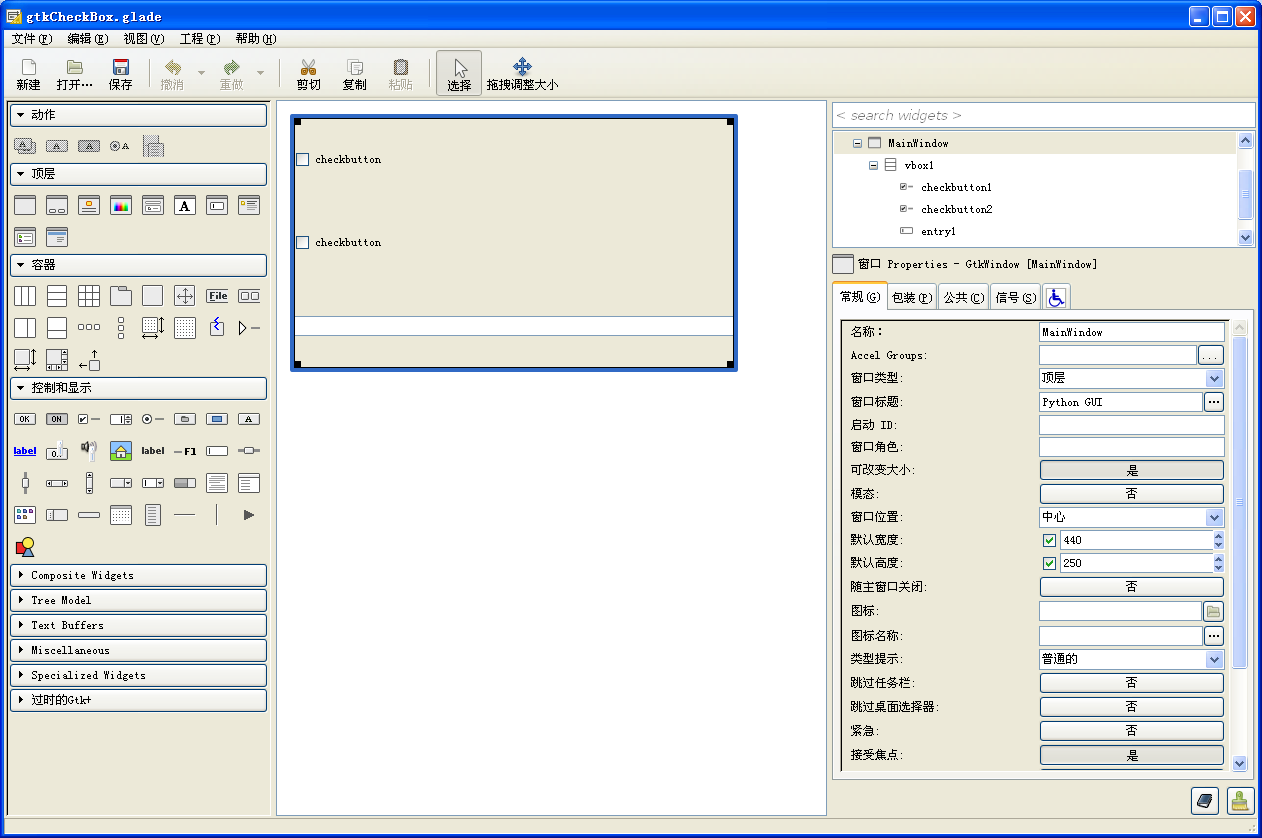
Task: Select the Table container widget in palette
Action: pyautogui.click(x=88, y=295)
